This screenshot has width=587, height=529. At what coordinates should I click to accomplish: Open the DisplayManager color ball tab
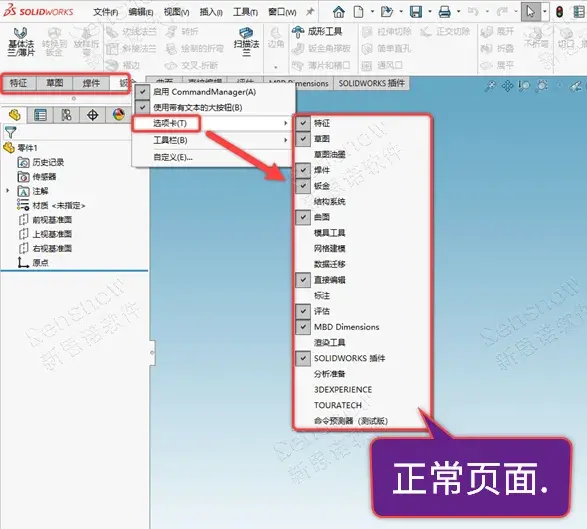coord(118,115)
